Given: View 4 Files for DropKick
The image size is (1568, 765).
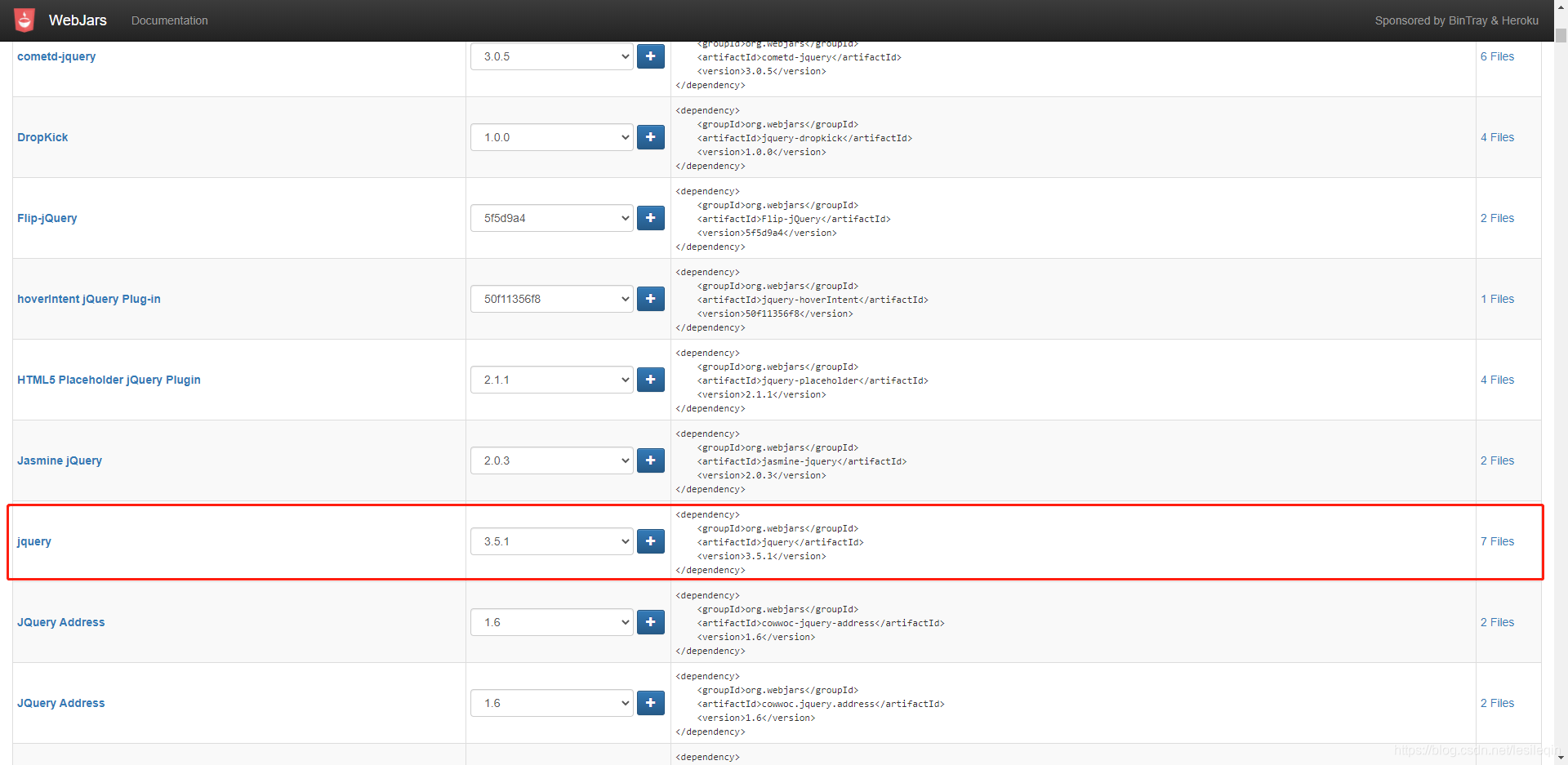Looking at the screenshot, I should pos(1497,137).
